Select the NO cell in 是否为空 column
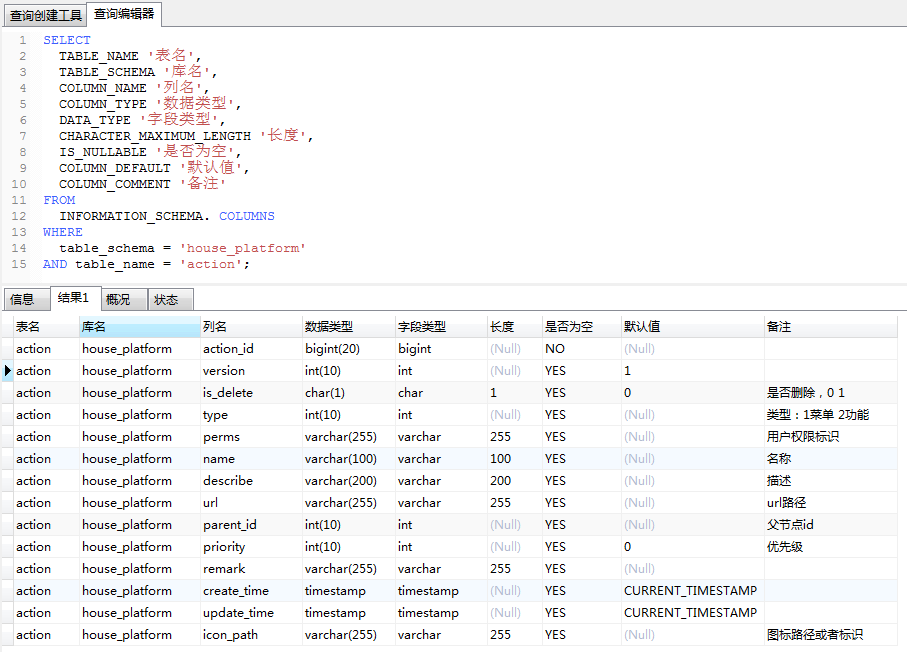Image resolution: width=907 pixels, height=652 pixels. click(x=581, y=349)
